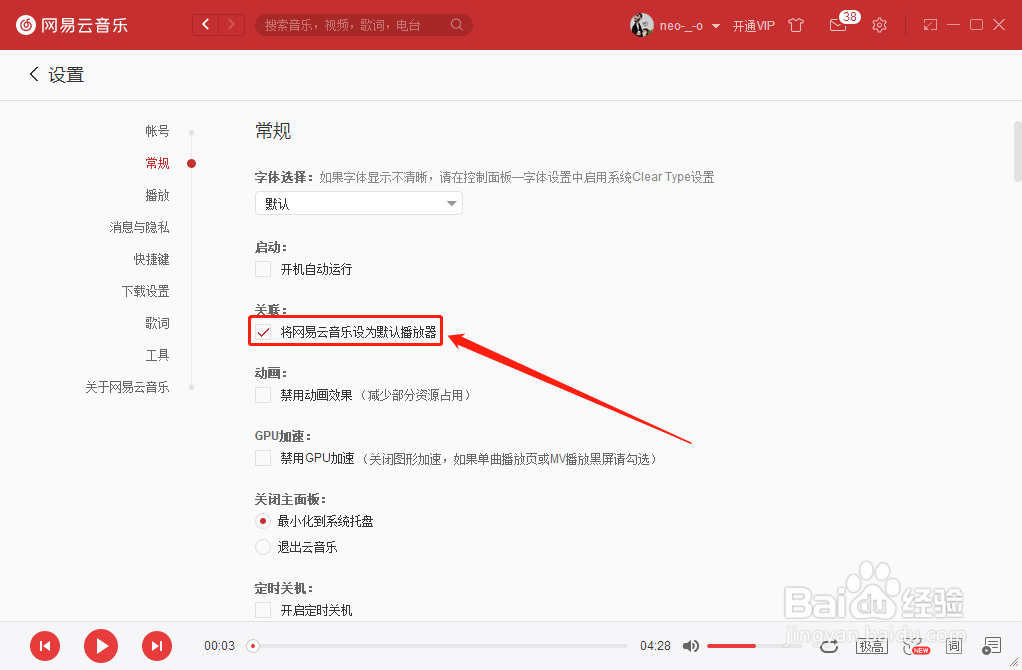1022x670 pixels.
Task: Select 工具 in settings sidebar
Action: click(x=157, y=355)
